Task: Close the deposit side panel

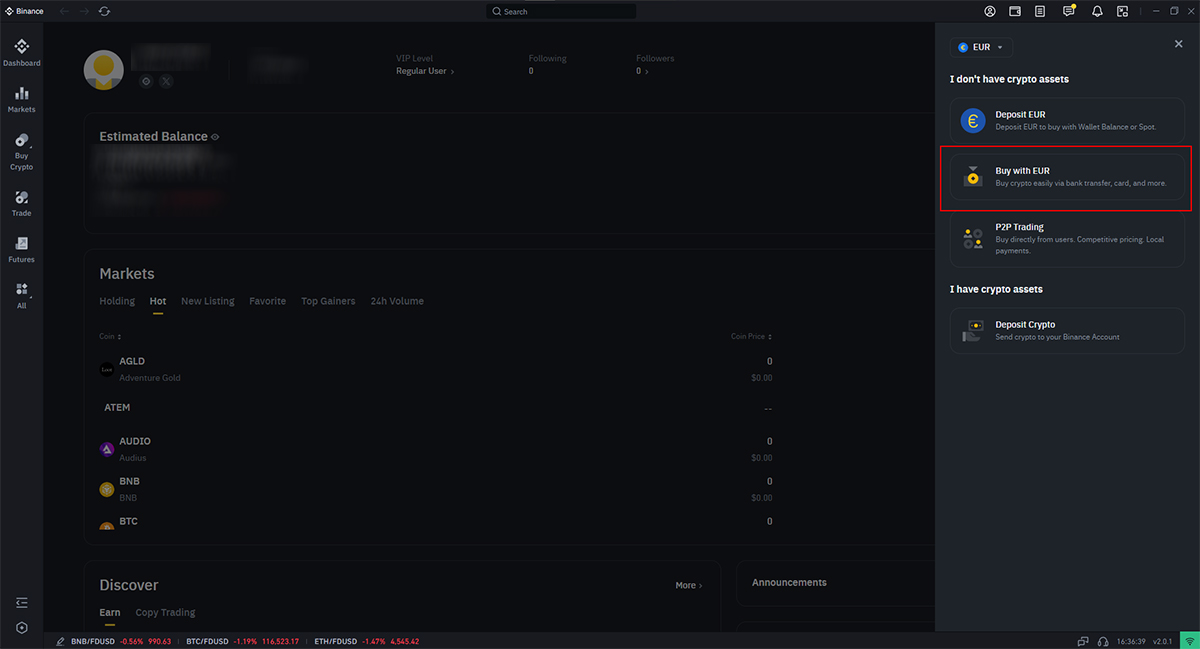Action: 1178,44
